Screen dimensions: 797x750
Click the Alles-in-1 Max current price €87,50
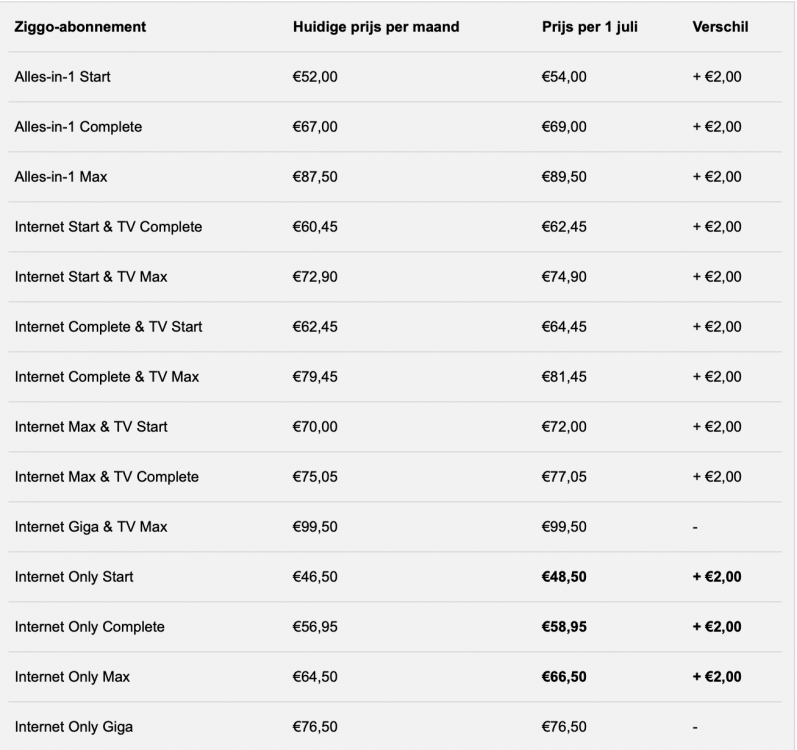[315, 177]
